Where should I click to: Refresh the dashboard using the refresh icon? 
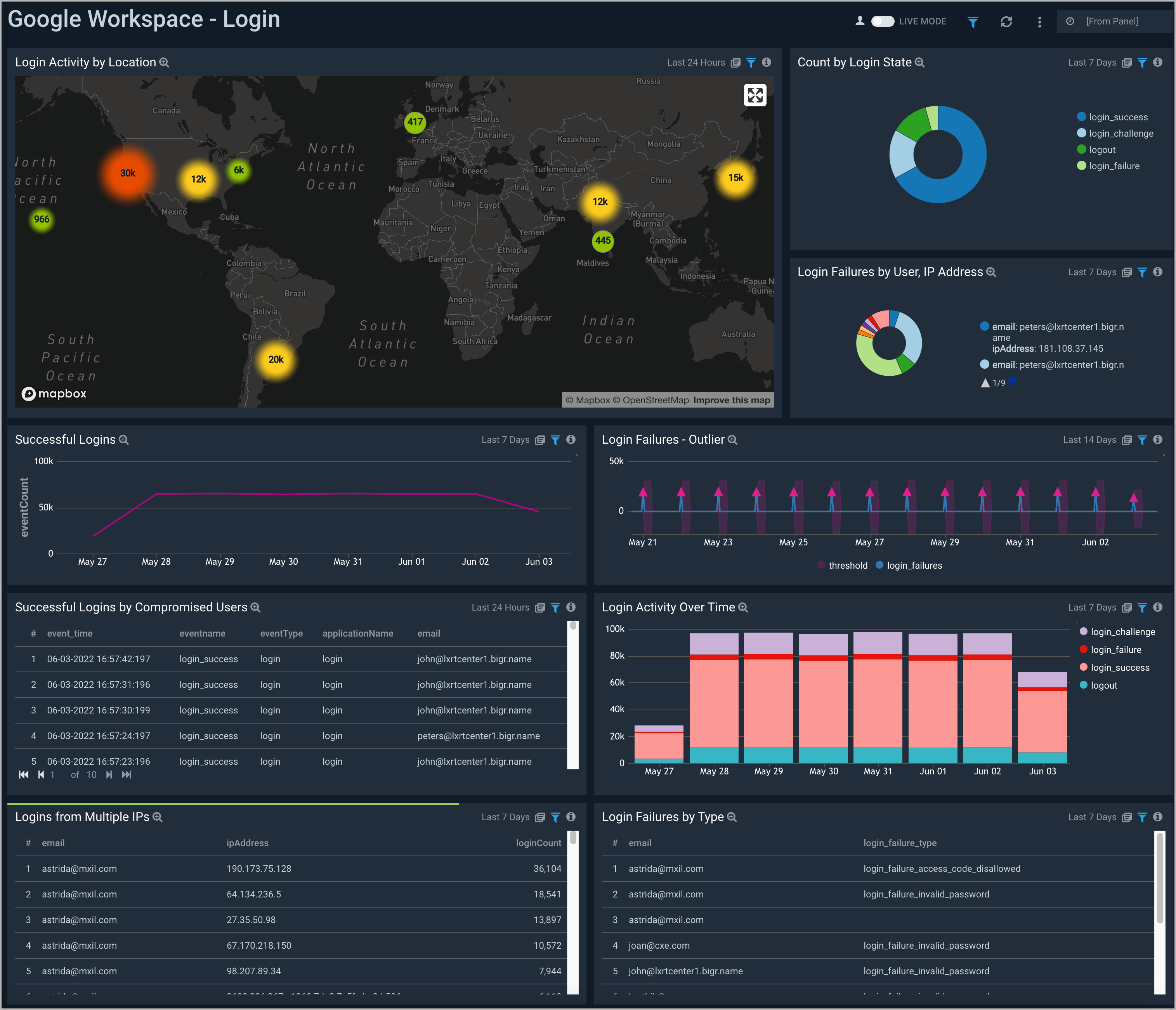(x=1006, y=22)
